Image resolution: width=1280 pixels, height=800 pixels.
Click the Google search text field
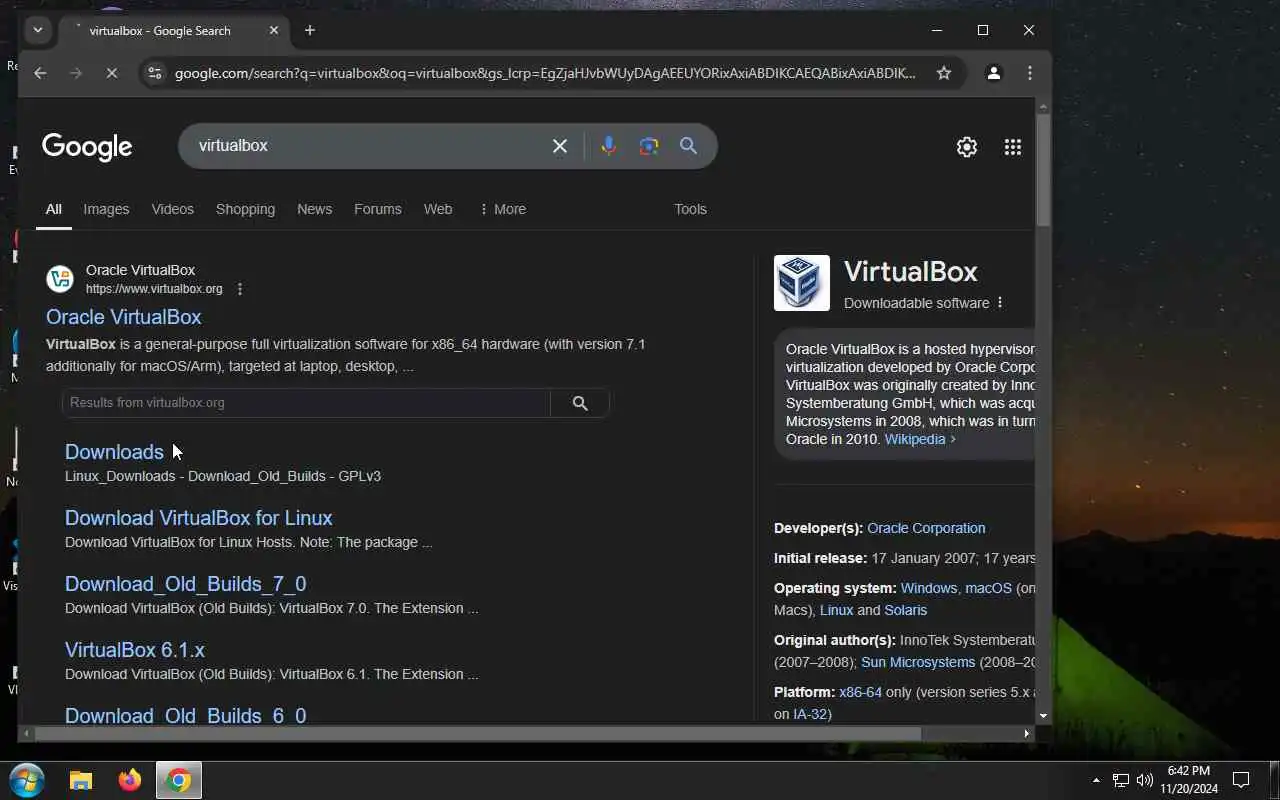[370, 146]
